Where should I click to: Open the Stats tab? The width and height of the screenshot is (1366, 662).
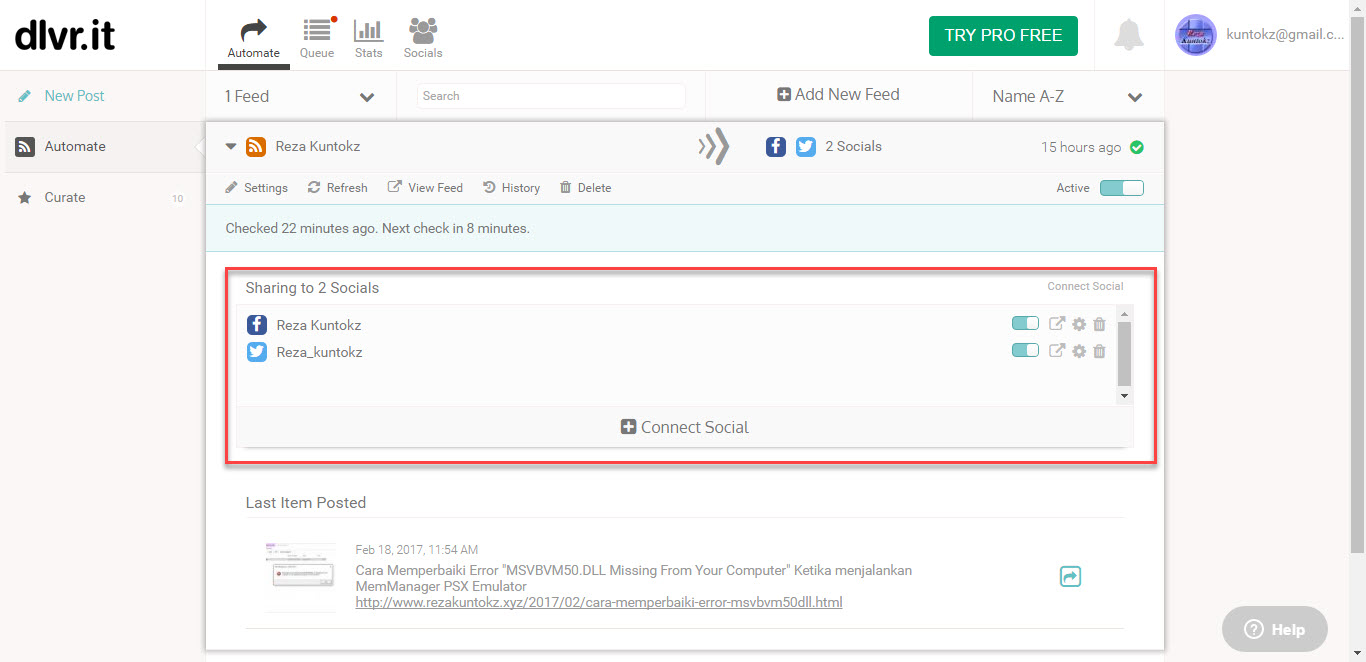pos(369,38)
